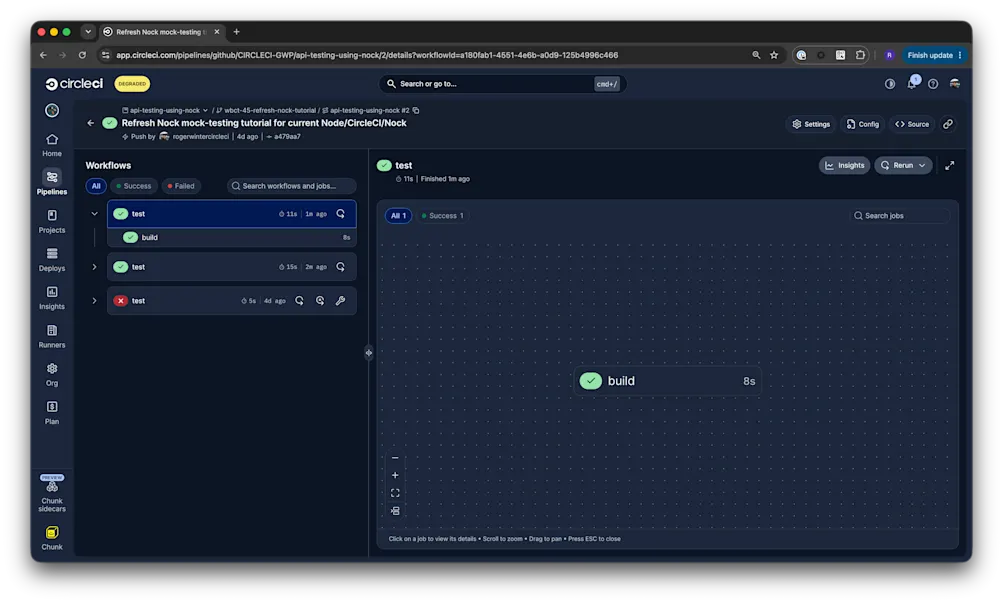Viewport: 1003px width, 603px height.
Task: Select the failed test workflow row
Action: [232, 301]
